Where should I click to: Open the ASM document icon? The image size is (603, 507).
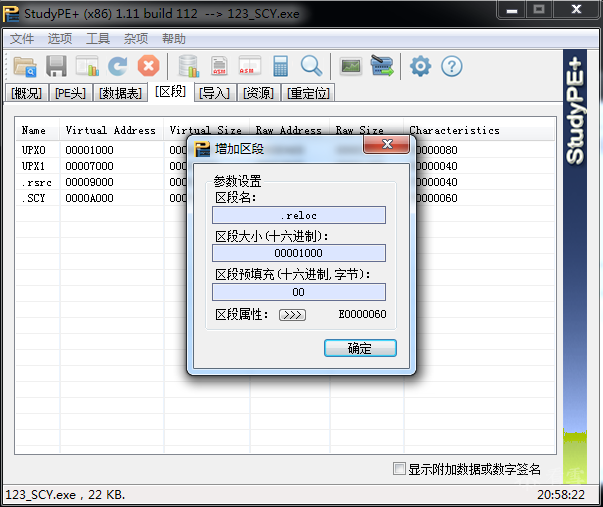219,66
